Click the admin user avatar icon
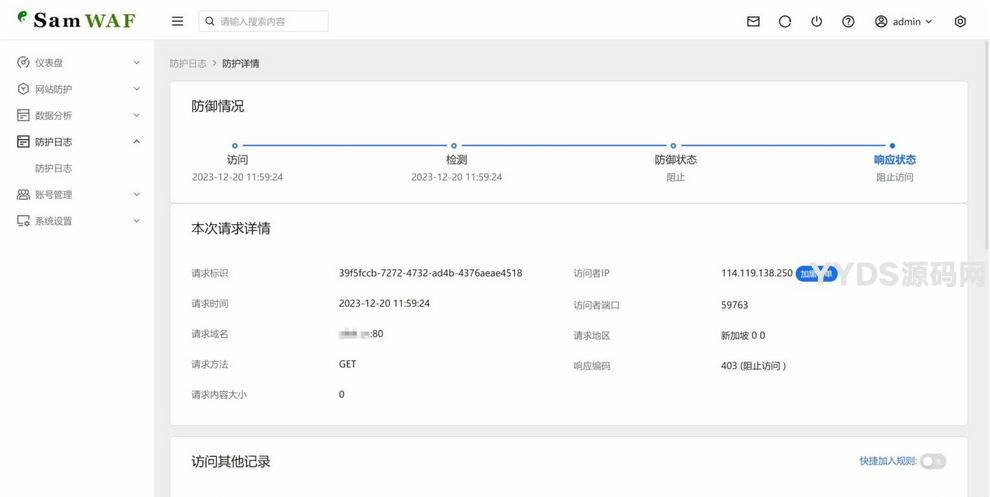This screenshot has height=497, width=990. 881,21
